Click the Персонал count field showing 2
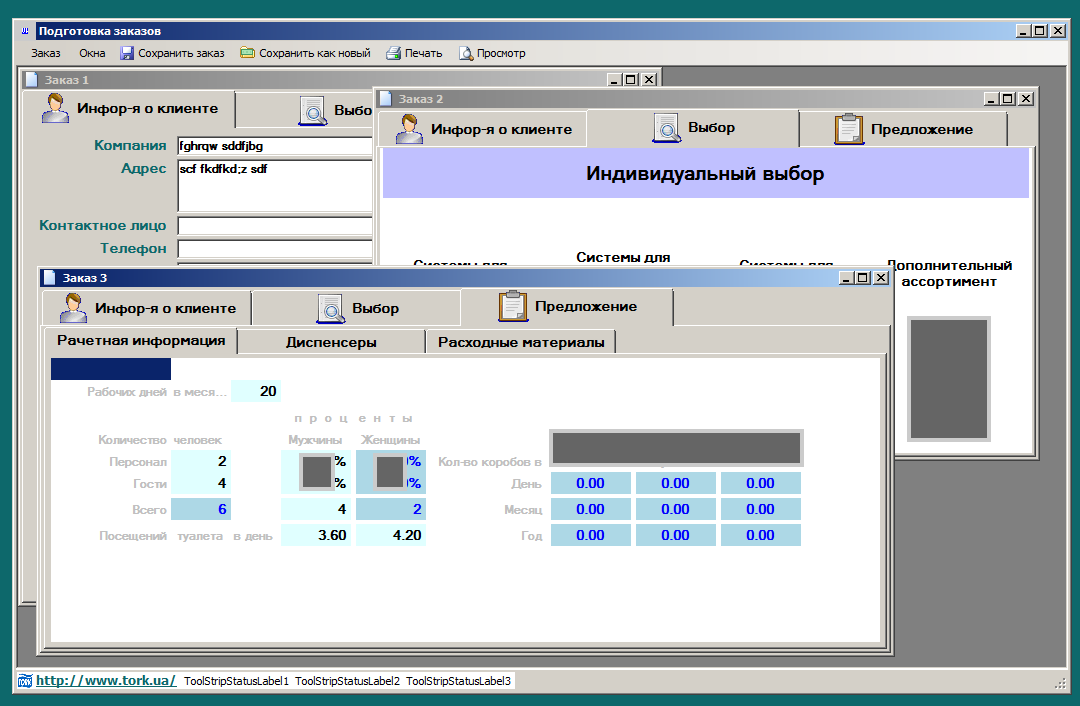 (x=201, y=461)
